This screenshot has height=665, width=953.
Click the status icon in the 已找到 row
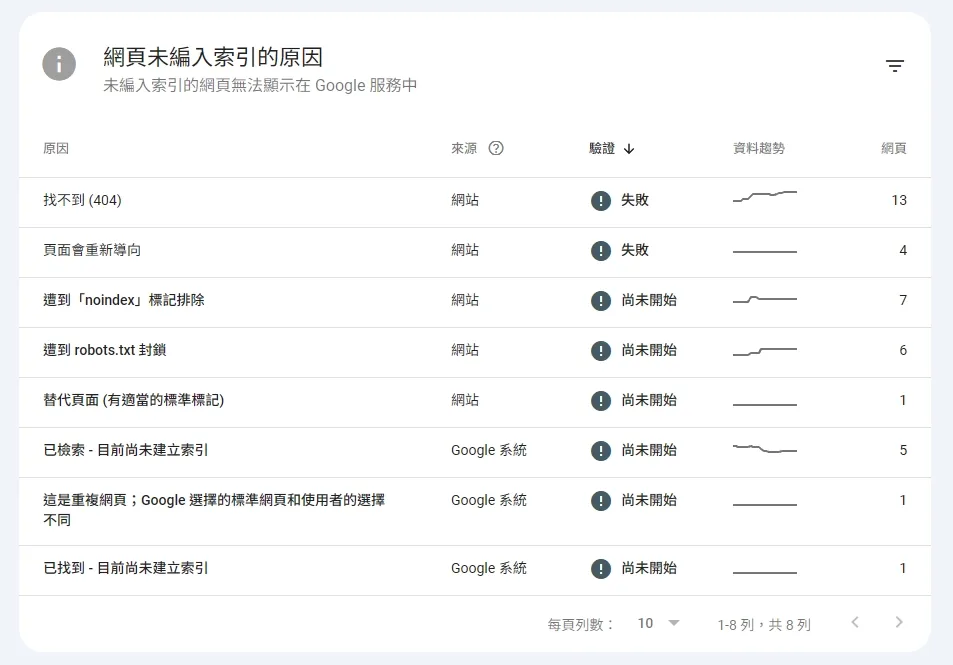(600, 568)
